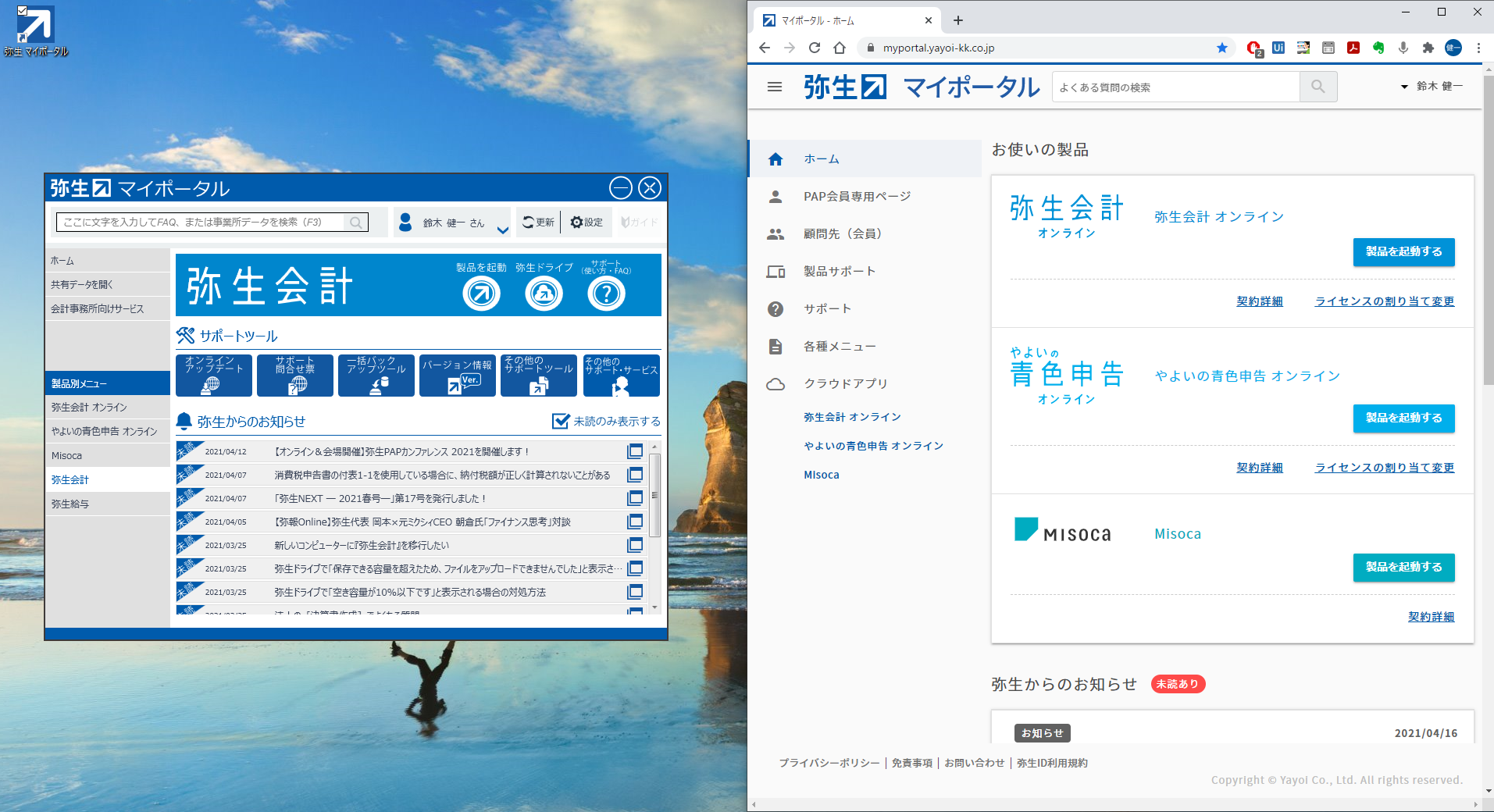Screen dimensions: 1494x812
Task: Open the hamburger menu in web portal
Action: pos(774,87)
